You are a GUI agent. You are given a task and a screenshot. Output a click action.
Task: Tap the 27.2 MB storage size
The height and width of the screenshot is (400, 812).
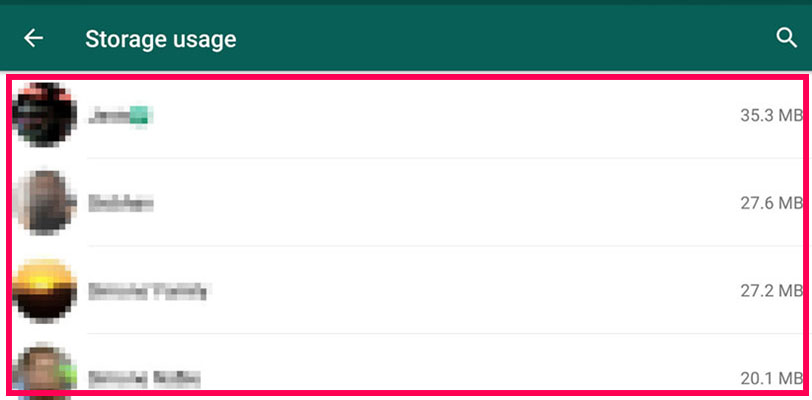[x=771, y=291]
